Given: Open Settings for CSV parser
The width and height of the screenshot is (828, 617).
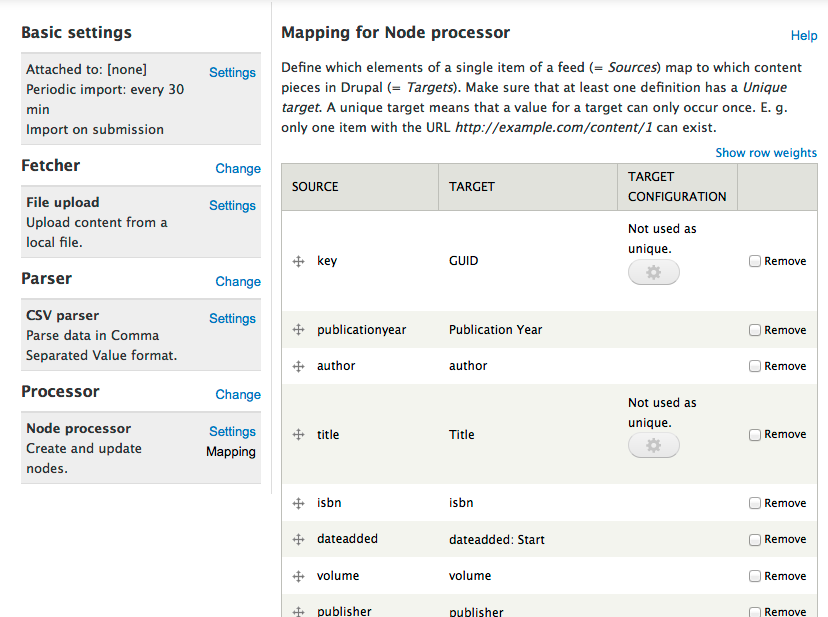Looking at the screenshot, I should [x=232, y=318].
